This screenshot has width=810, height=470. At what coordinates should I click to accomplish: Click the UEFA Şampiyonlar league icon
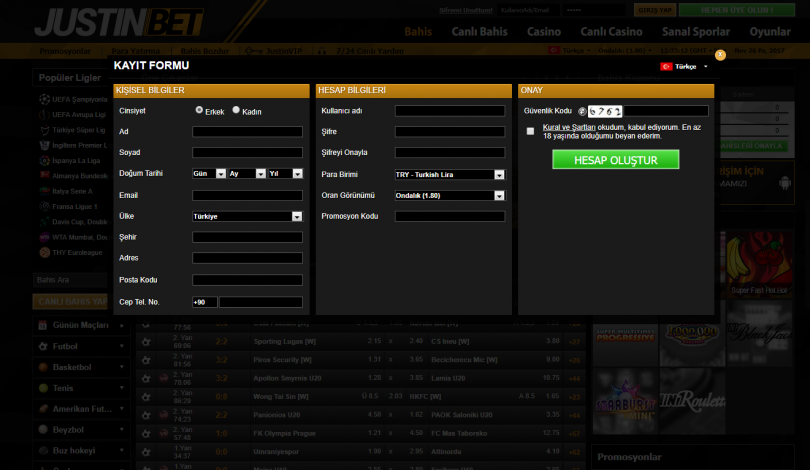[x=44, y=99]
